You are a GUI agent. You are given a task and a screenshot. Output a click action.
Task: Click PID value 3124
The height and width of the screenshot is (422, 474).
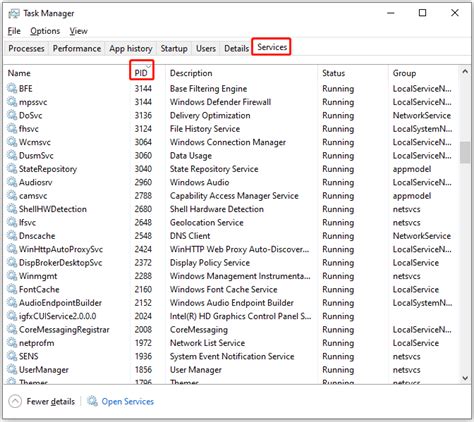pyautogui.click(x=143, y=128)
